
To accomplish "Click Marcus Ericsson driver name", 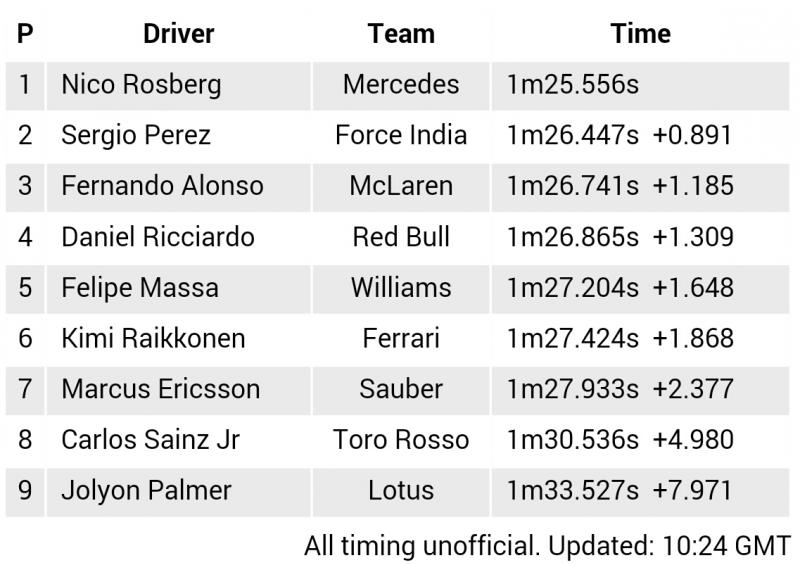I will coord(161,389).
